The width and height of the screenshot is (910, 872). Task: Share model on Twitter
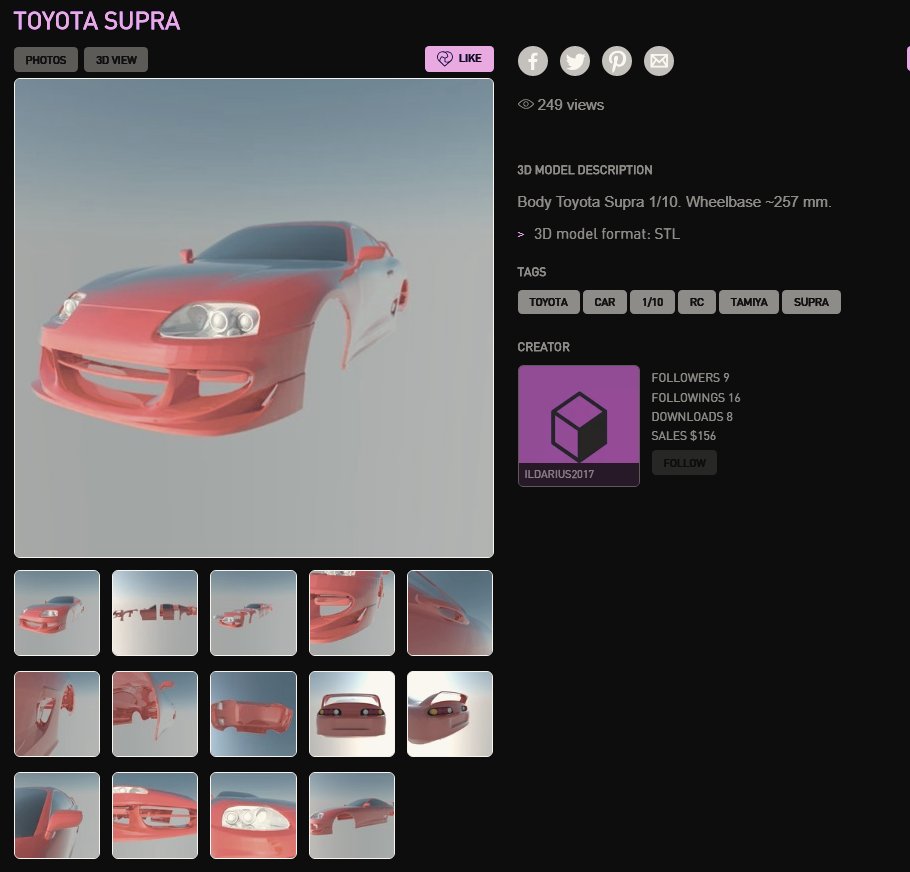click(575, 61)
